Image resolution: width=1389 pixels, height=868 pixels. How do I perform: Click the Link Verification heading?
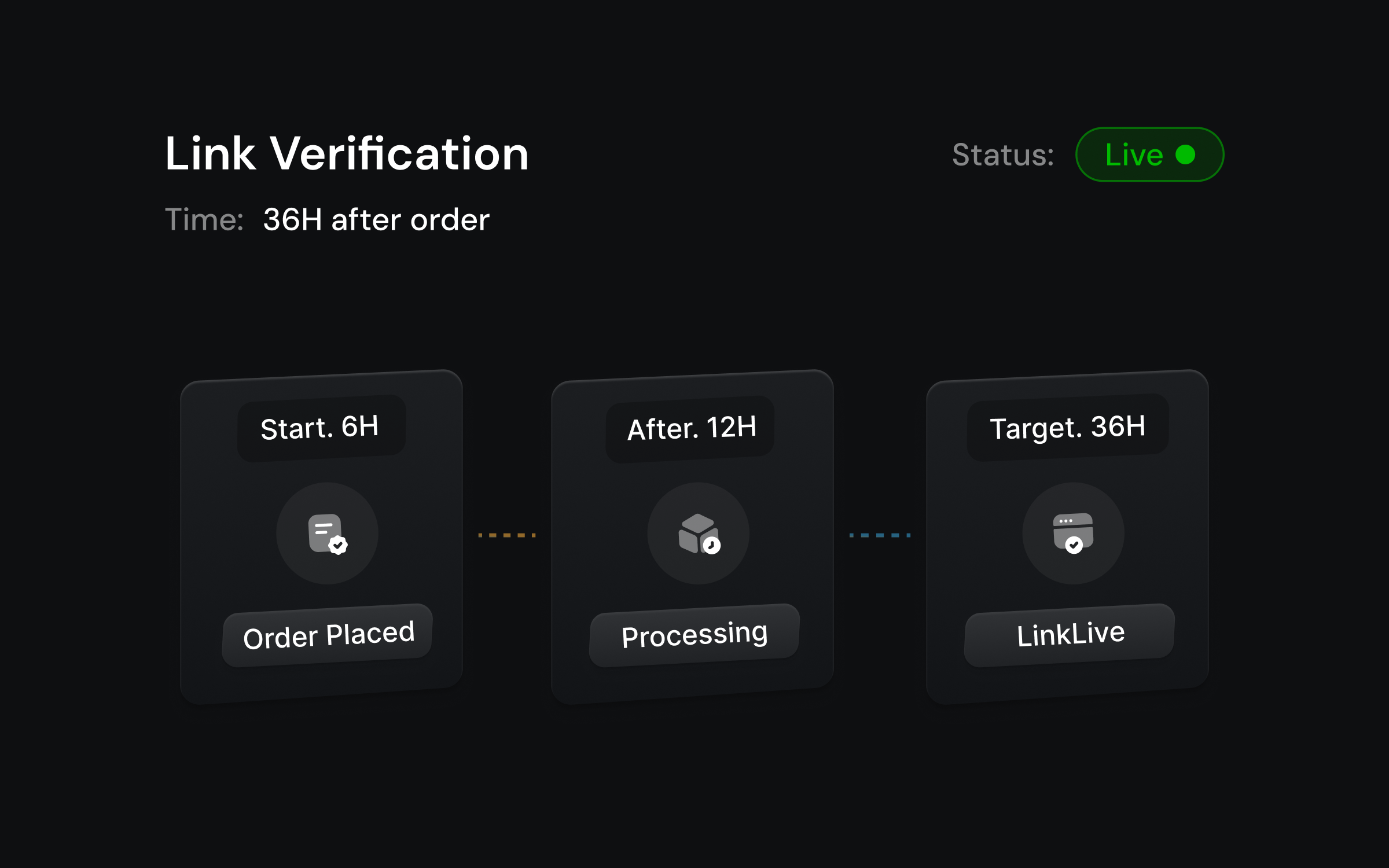[x=347, y=154]
